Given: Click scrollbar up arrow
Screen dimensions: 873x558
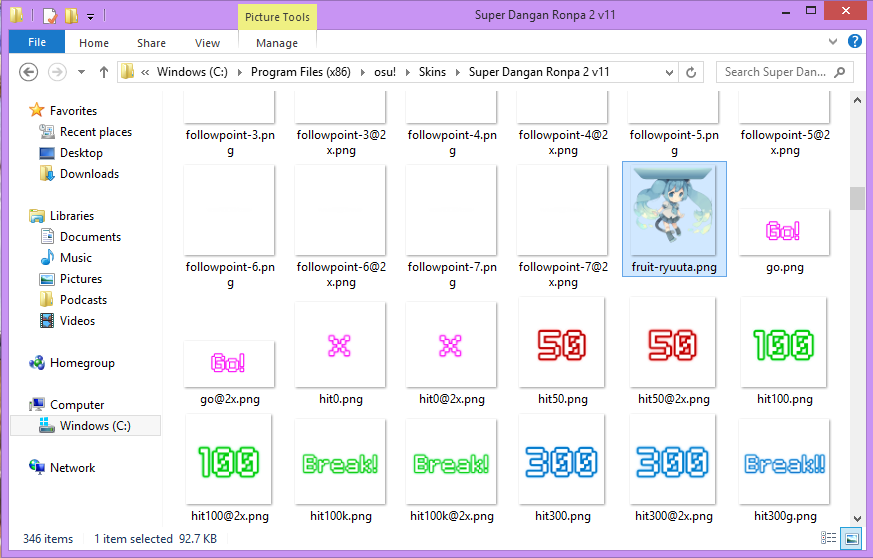Looking at the screenshot, I should (856, 100).
